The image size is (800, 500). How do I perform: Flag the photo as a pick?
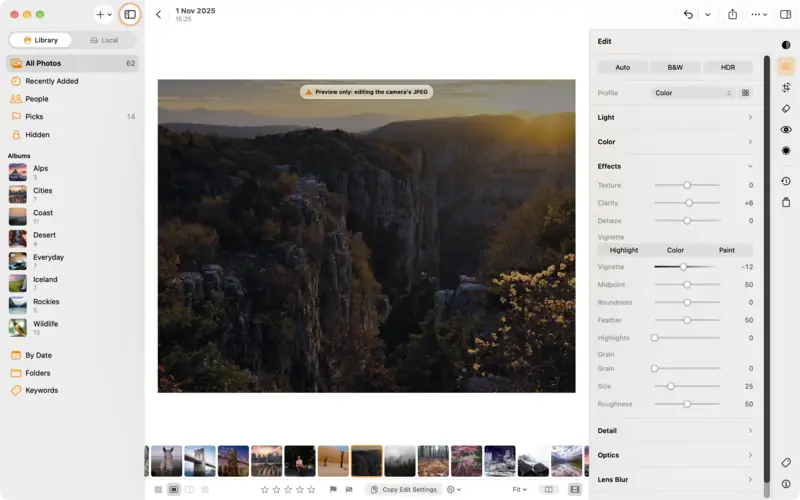click(x=333, y=490)
